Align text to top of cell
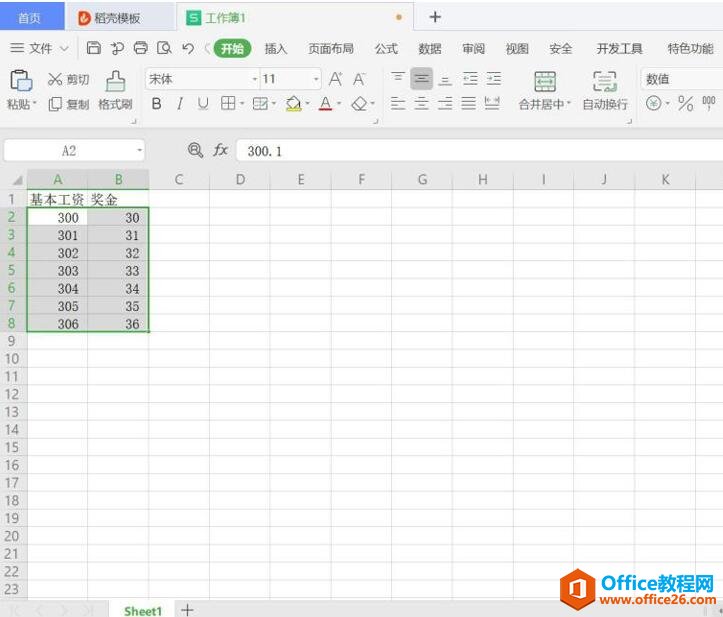 tap(398, 79)
